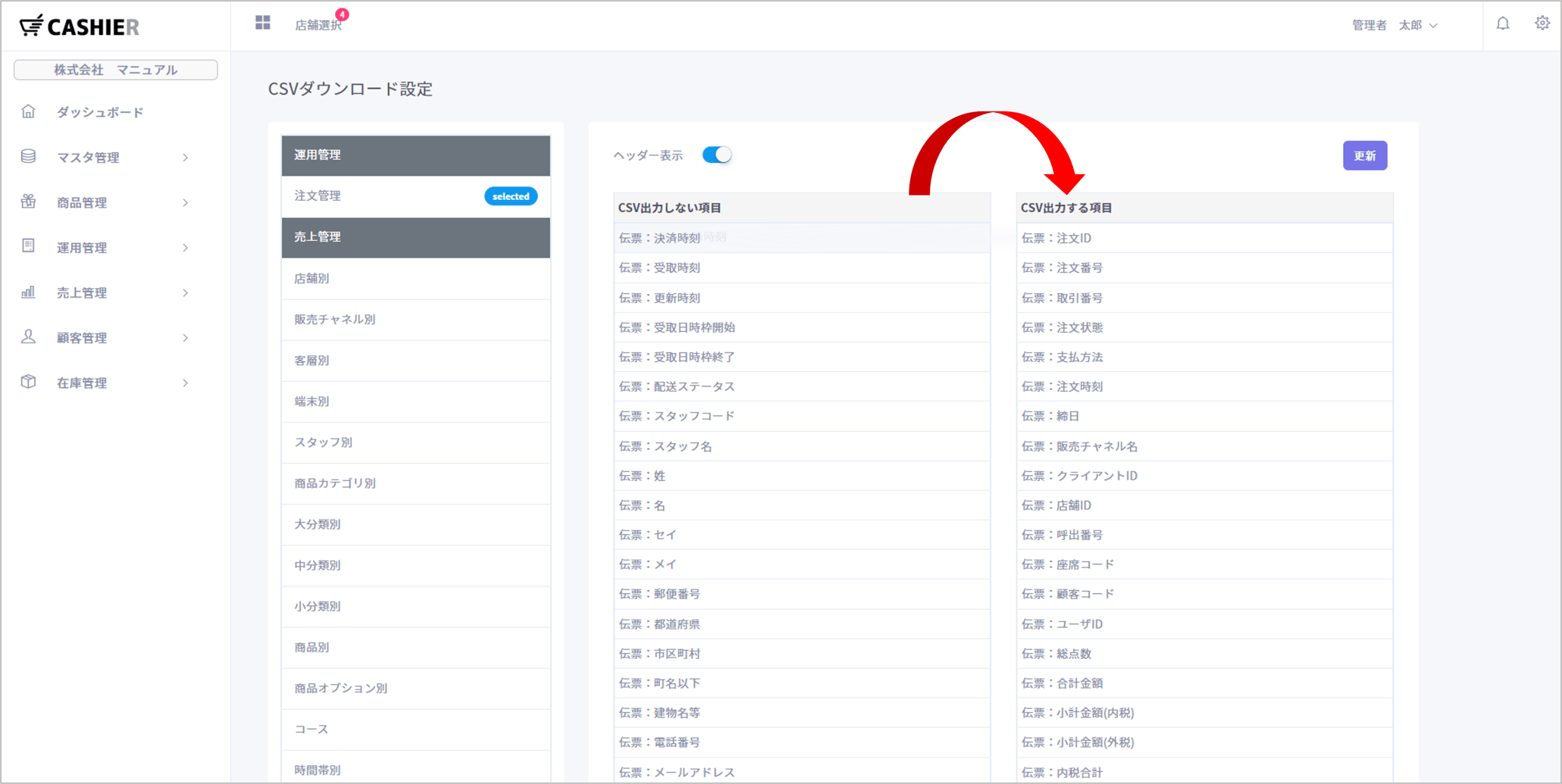Image resolution: width=1562 pixels, height=784 pixels.
Task: Click the 在庫管理 box icon
Action: [28, 382]
